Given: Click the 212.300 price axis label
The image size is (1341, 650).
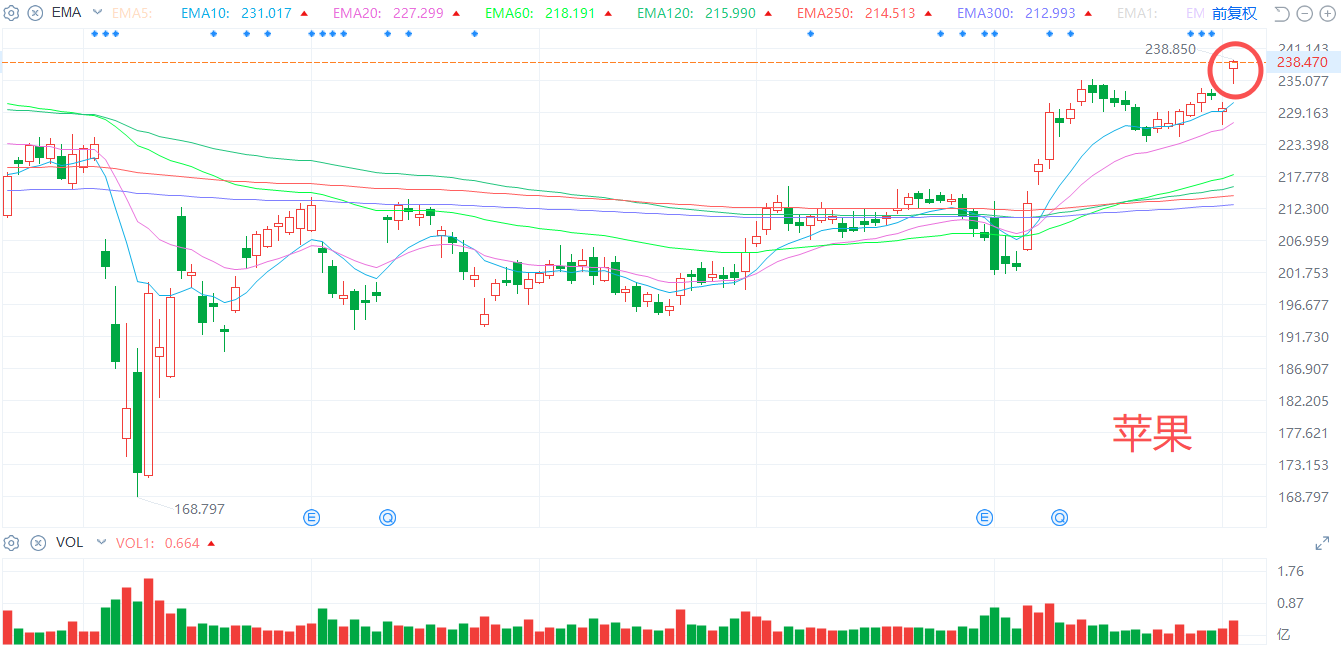Looking at the screenshot, I should [x=1302, y=209].
